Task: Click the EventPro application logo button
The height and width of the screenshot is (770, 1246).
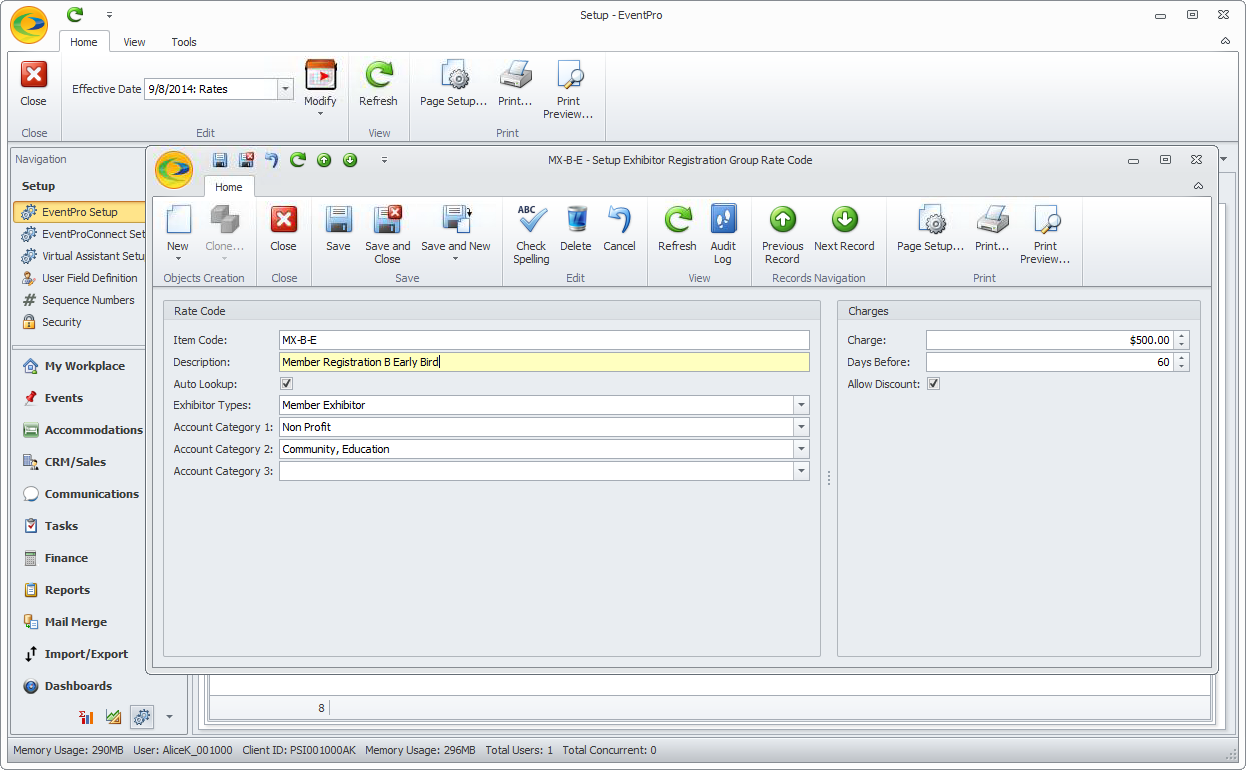Action: coord(29,25)
